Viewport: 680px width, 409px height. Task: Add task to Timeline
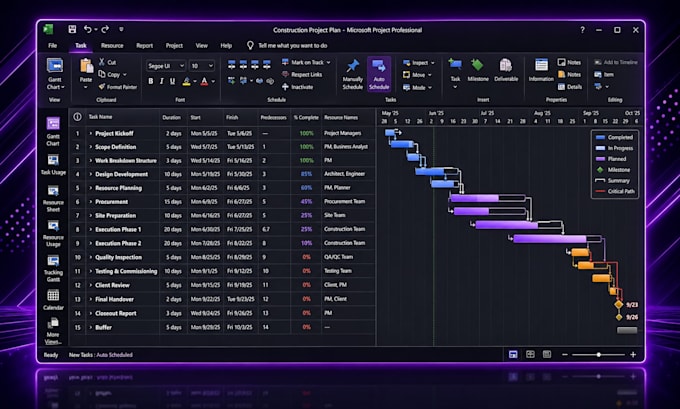click(615, 62)
